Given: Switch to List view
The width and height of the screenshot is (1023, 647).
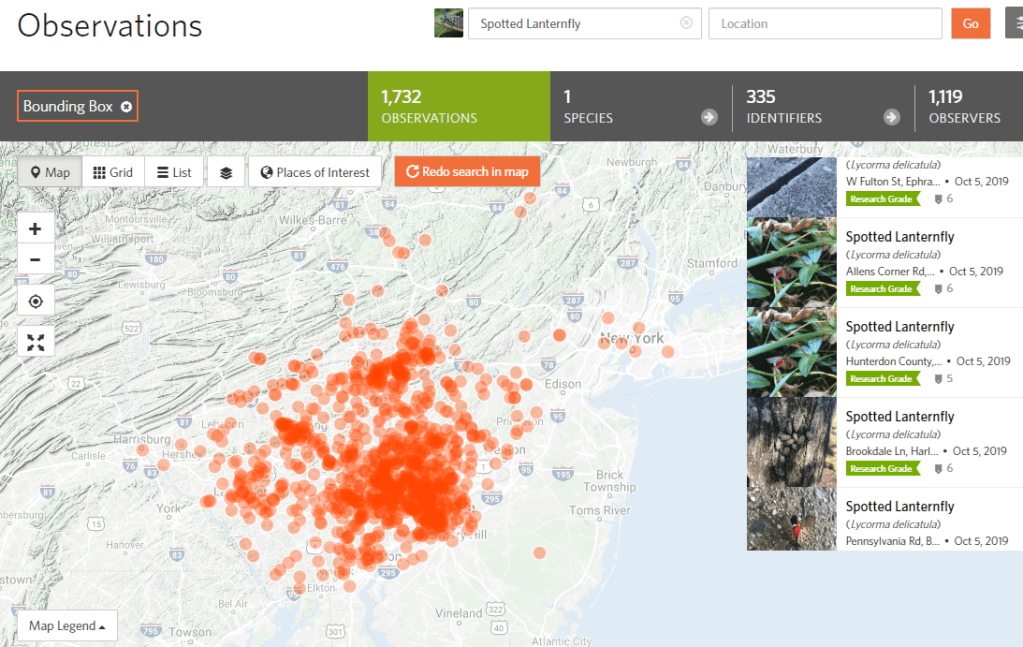Looking at the screenshot, I should pyautogui.click(x=174, y=172).
